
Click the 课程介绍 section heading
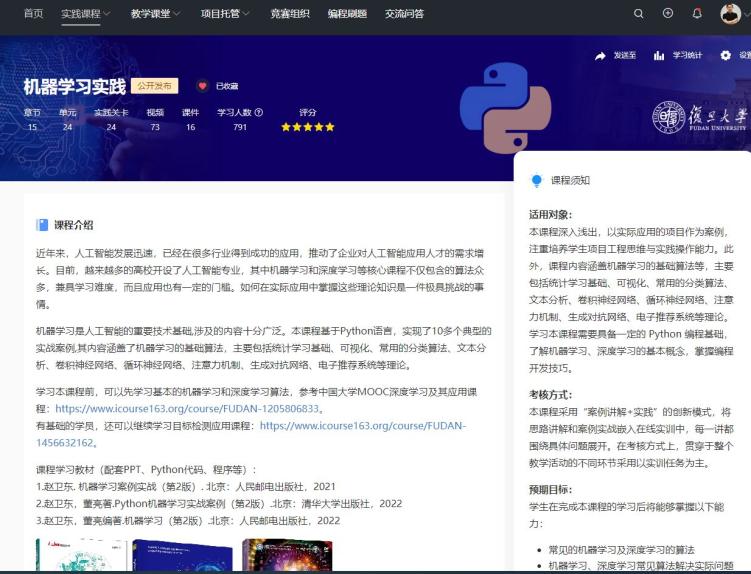pos(74,225)
